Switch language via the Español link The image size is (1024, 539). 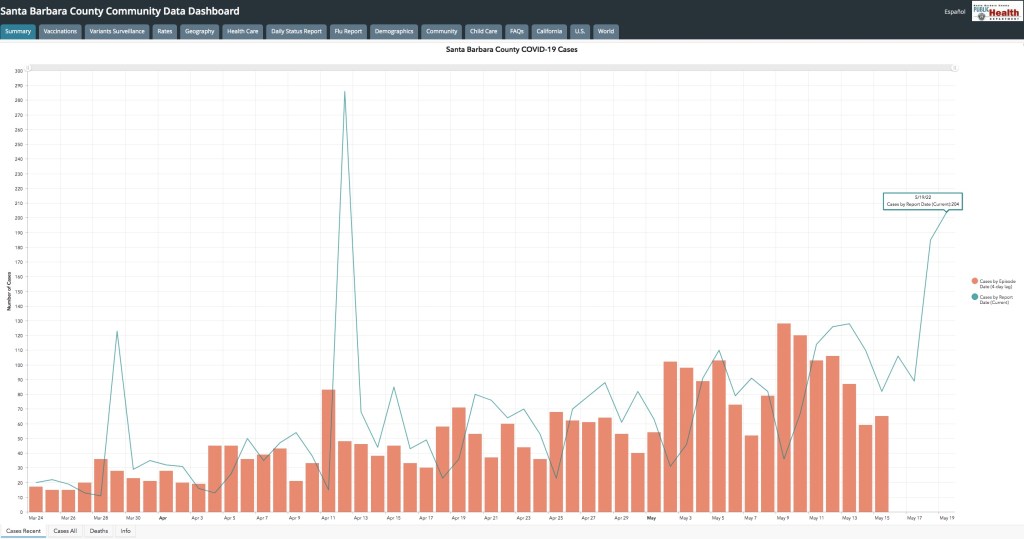coord(955,12)
